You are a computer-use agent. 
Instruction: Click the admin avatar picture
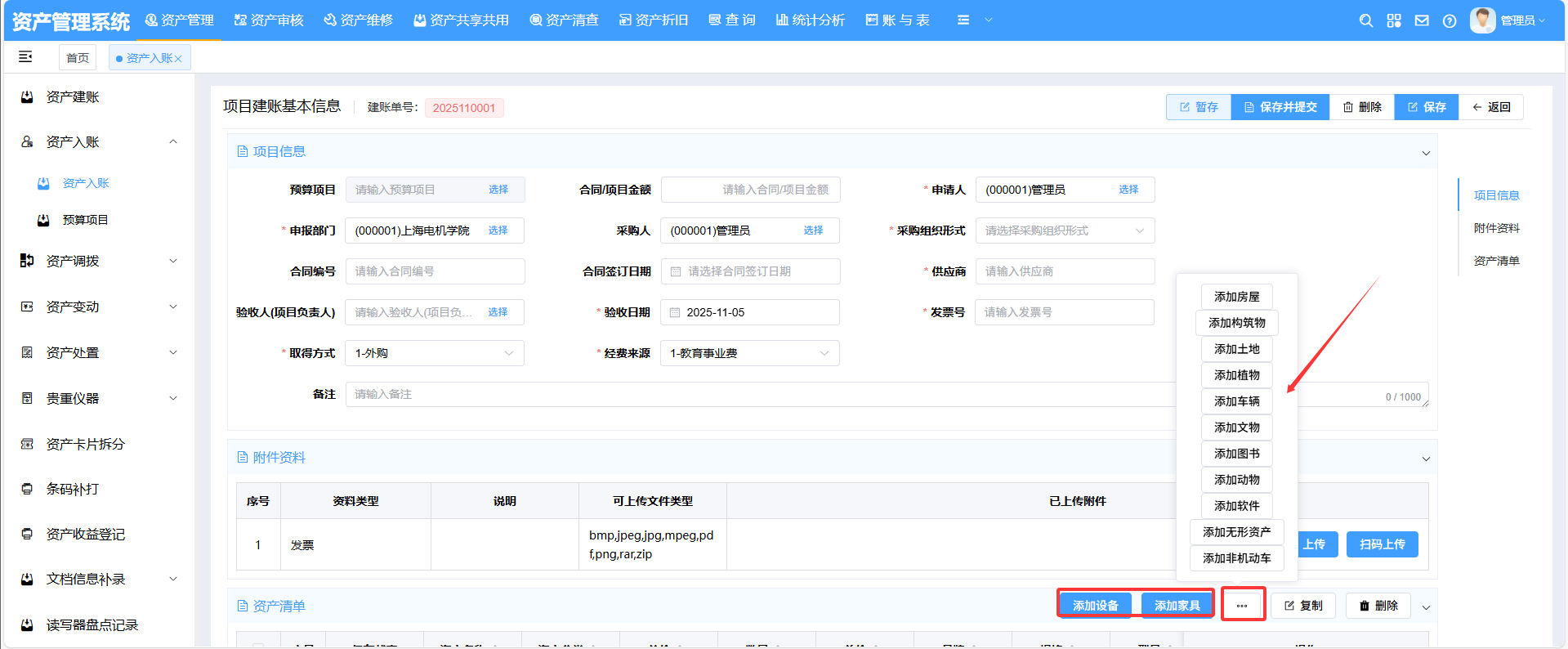(1482, 20)
